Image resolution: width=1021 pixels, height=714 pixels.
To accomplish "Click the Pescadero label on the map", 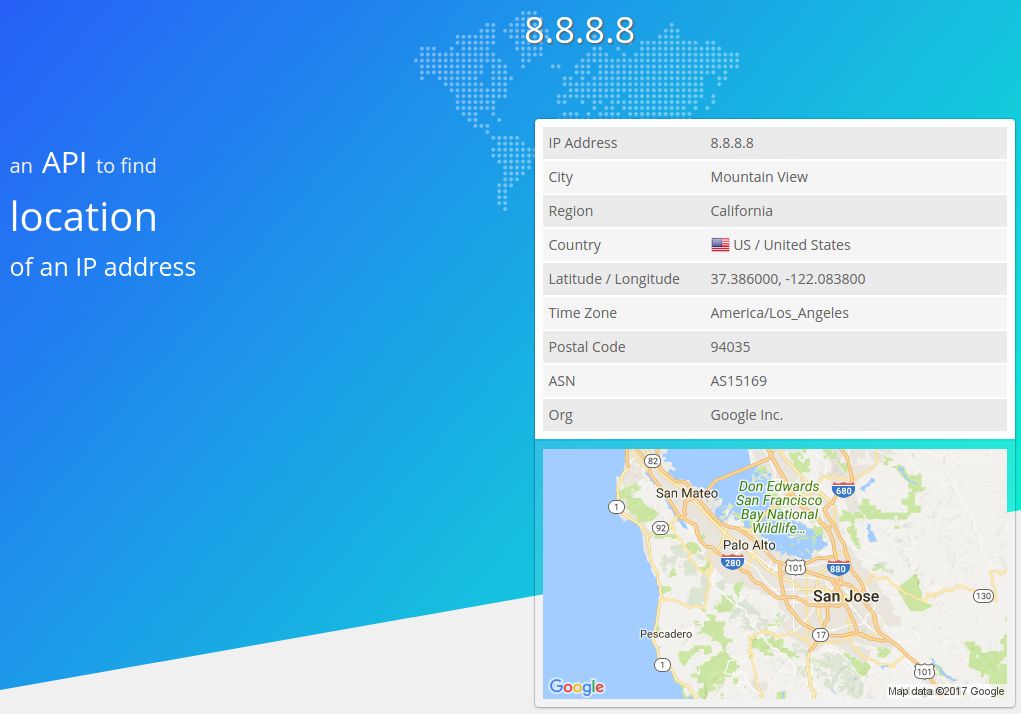I will tap(666, 634).
